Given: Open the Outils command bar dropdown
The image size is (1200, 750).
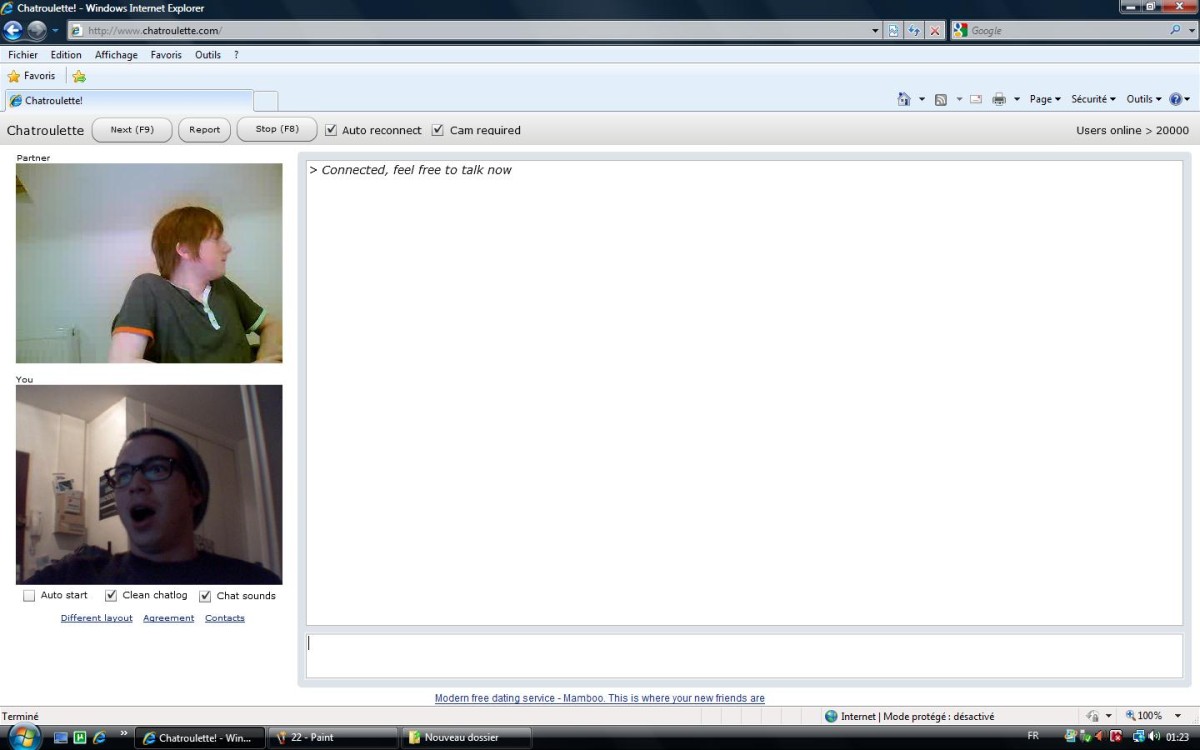Looking at the screenshot, I should [1144, 99].
